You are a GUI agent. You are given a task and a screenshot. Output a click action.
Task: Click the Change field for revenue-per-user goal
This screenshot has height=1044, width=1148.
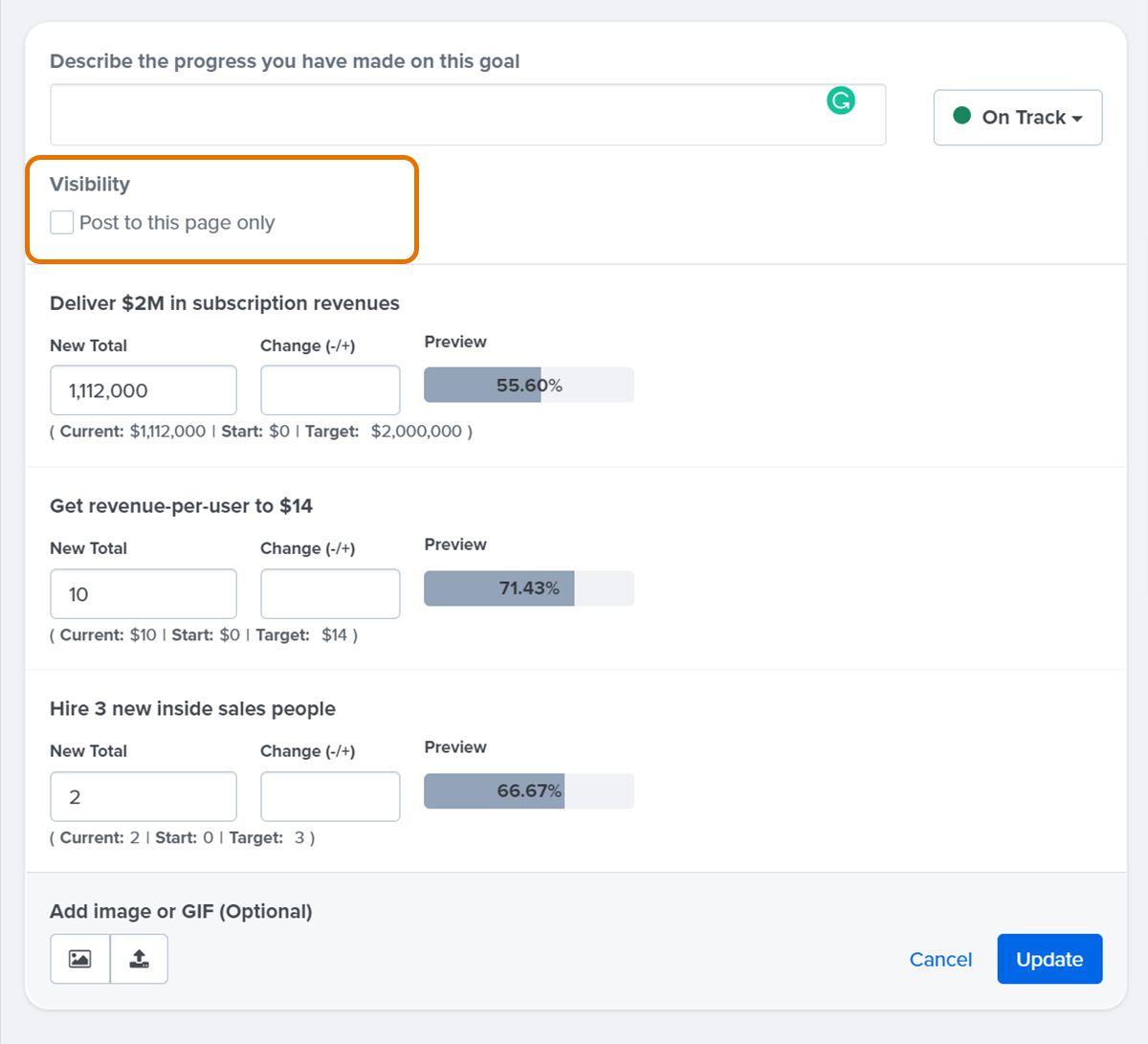329,593
